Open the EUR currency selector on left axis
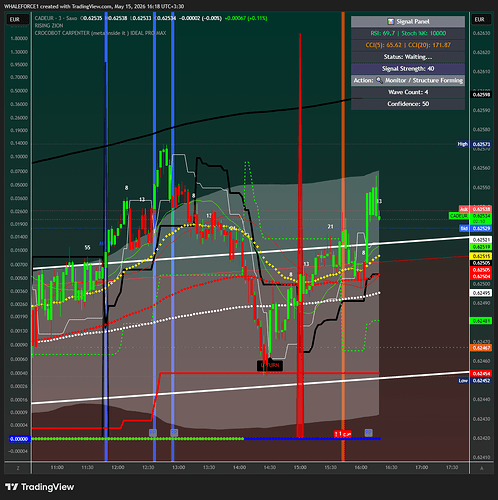The width and height of the screenshot is (498, 500). coord(15,19)
